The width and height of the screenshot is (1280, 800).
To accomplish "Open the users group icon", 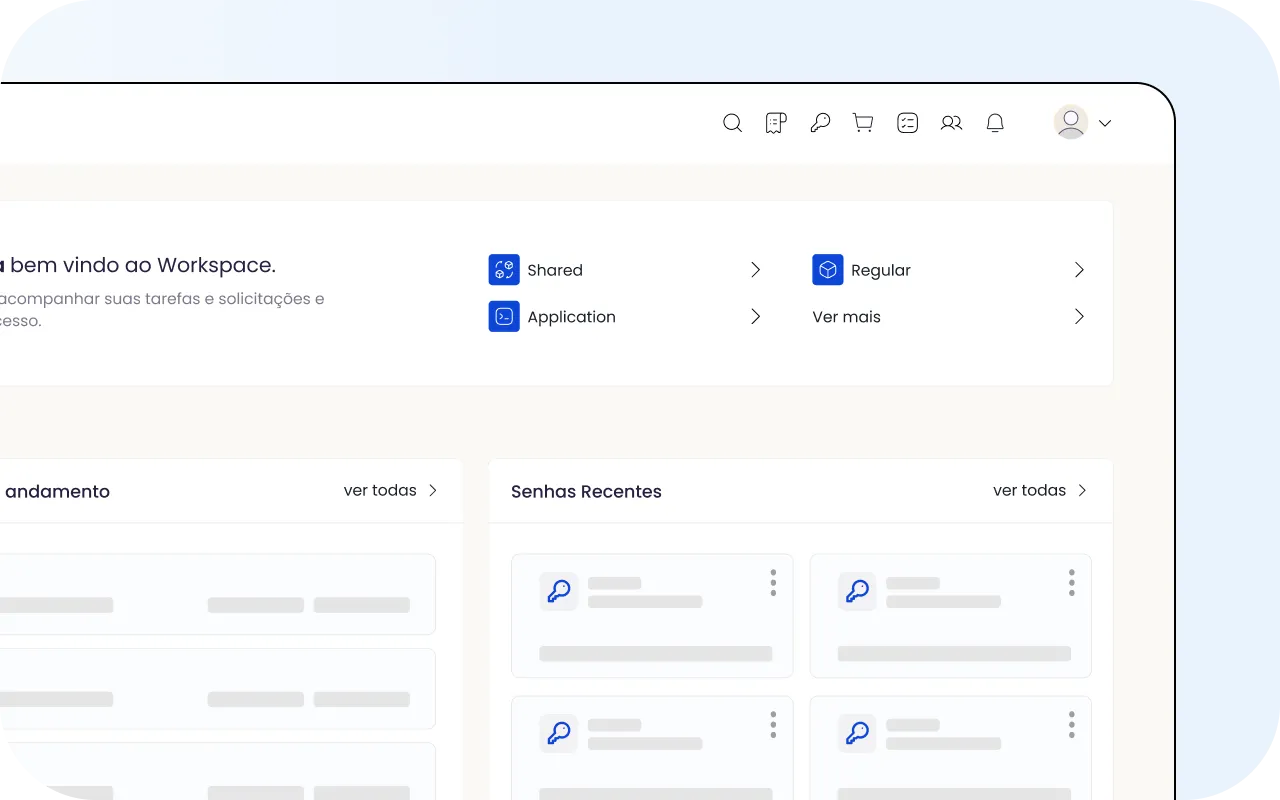I will click(951, 123).
